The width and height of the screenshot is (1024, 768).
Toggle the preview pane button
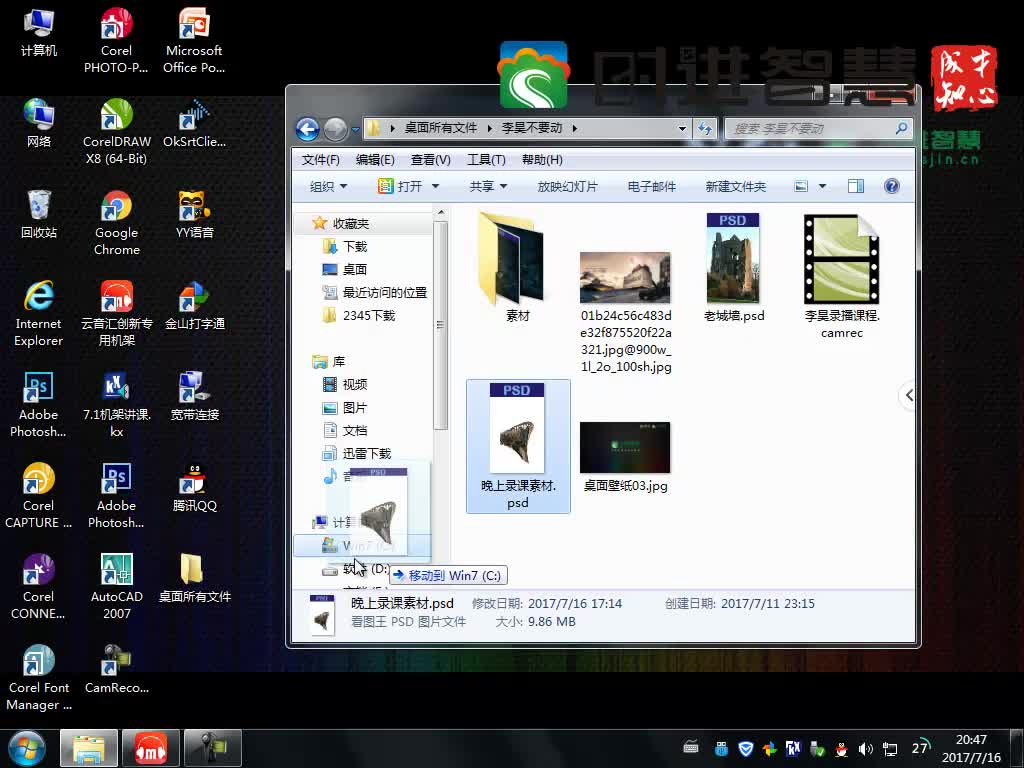(856, 186)
